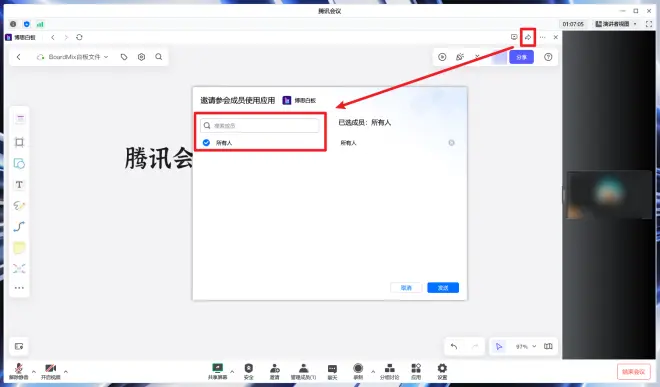Expand the audio options chevron beside mute
This screenshot has height=387, width=660.
(x=34, y=371)
